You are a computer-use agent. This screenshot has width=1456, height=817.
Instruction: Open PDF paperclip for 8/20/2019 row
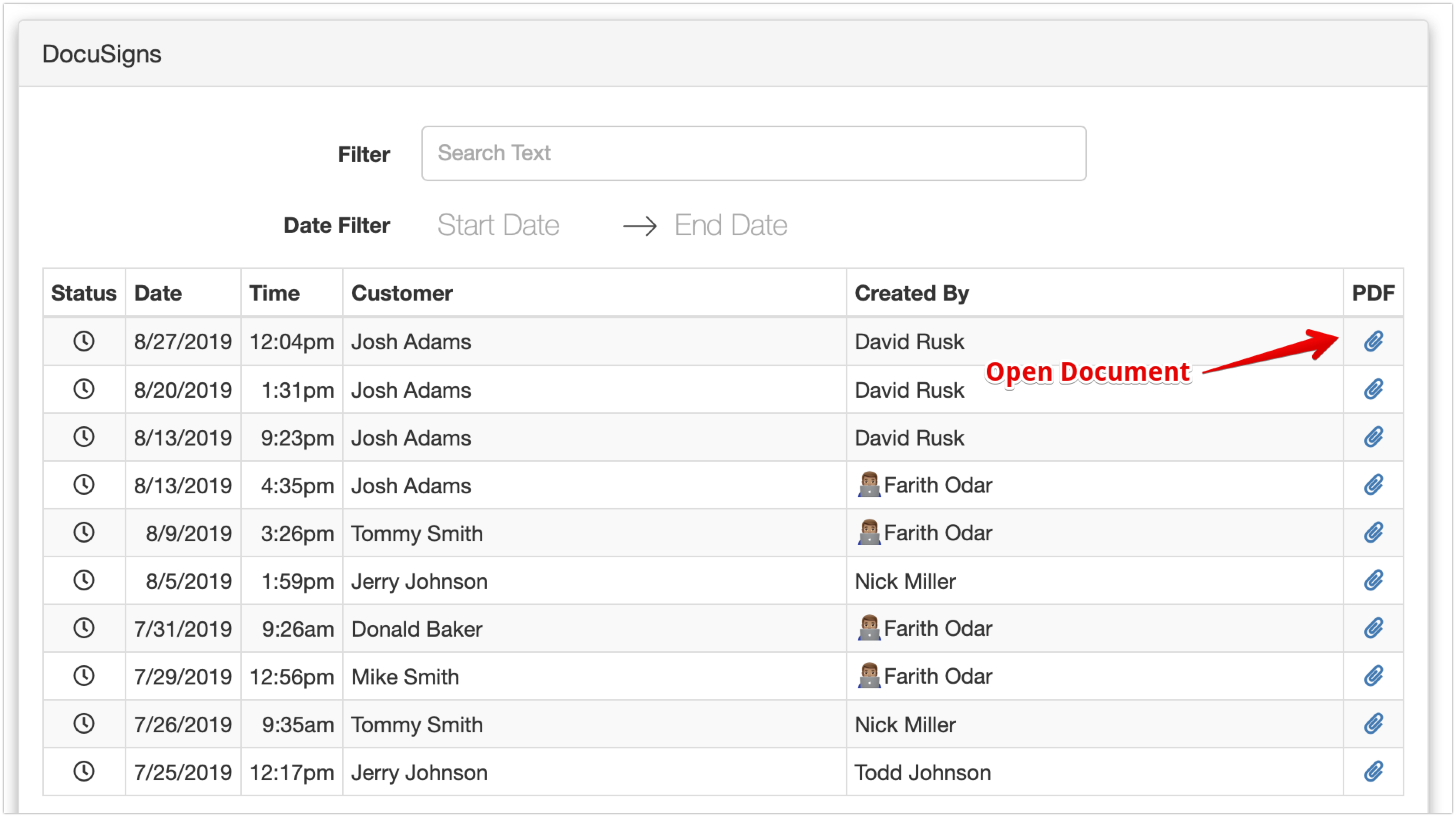[x=1373, y=389]
